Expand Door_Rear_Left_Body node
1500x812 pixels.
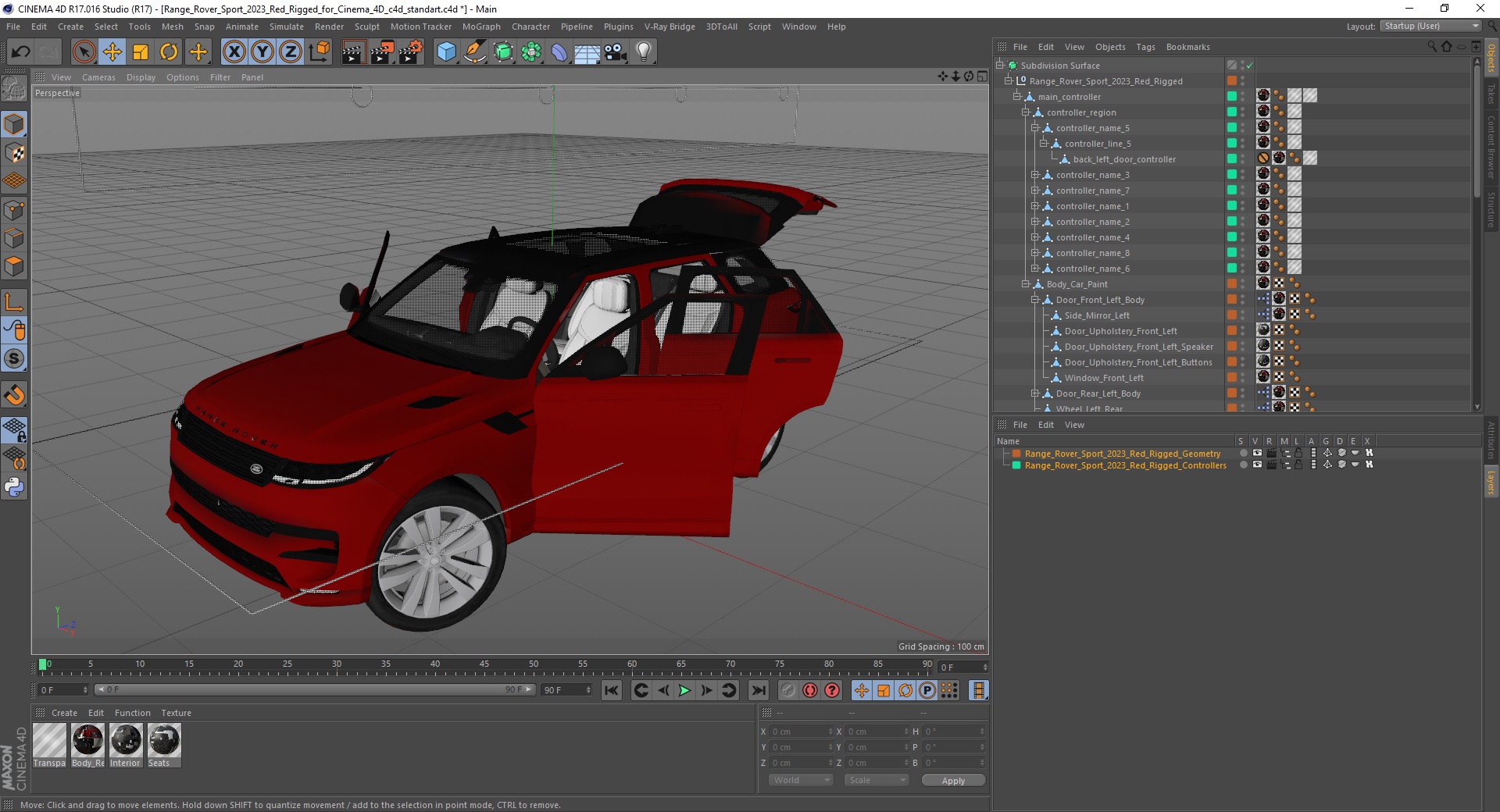point(1034,394)
